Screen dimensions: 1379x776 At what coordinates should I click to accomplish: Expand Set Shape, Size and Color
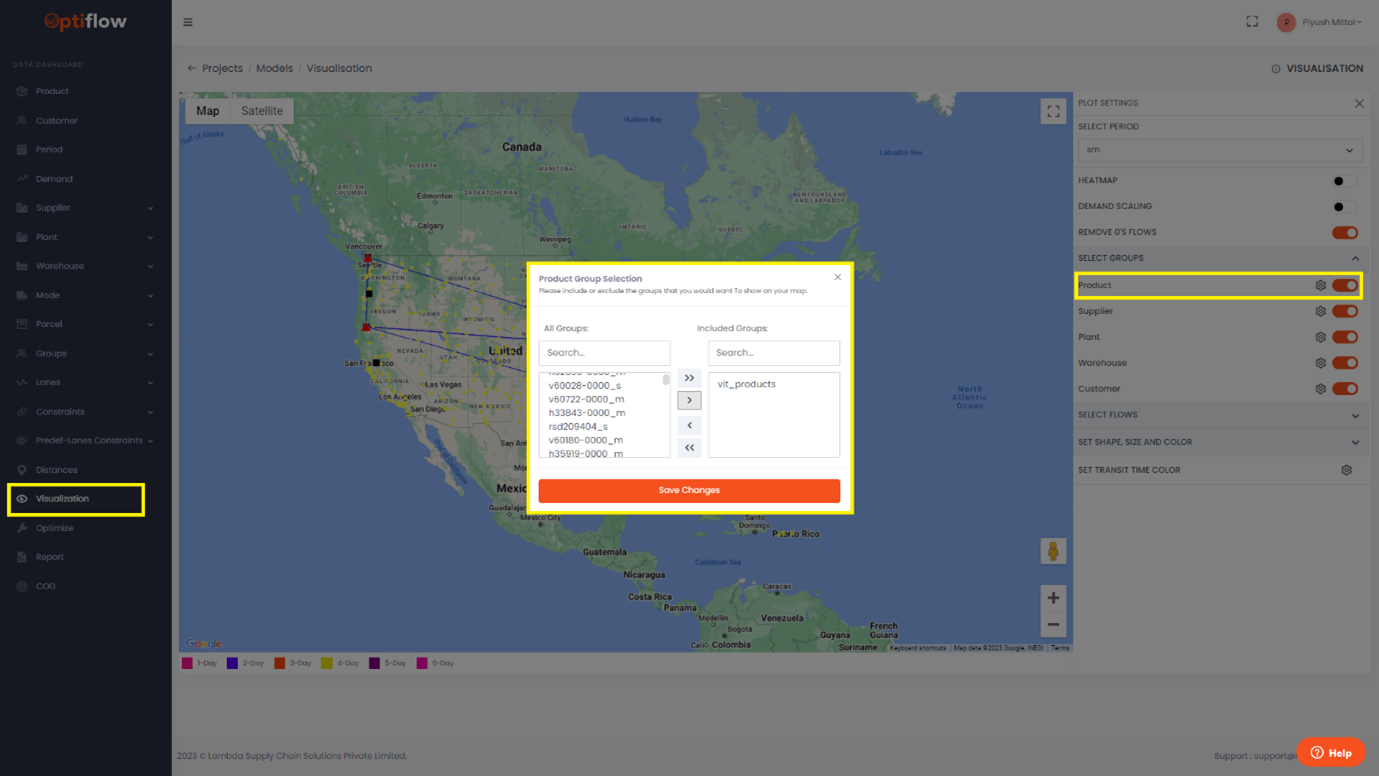tap(1355, 442)
